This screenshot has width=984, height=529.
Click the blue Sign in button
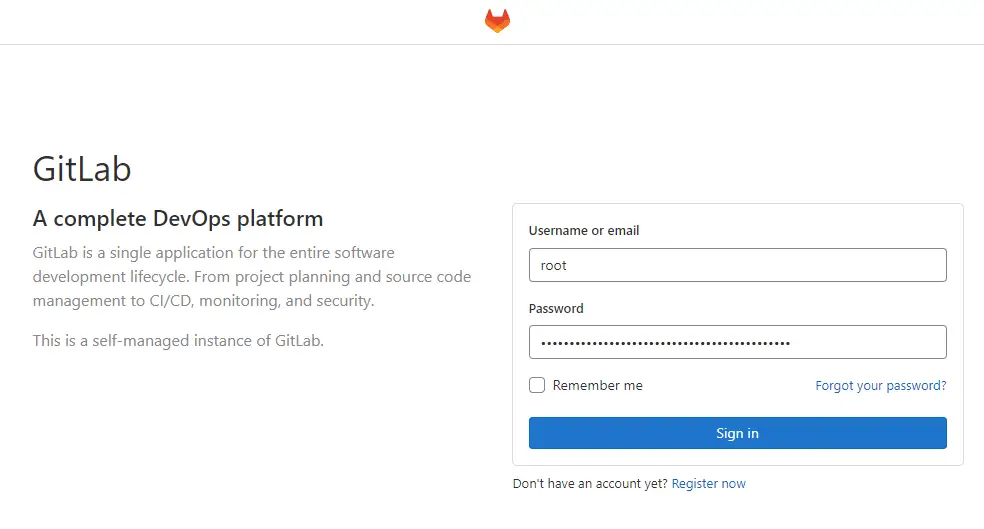(737, 433)
